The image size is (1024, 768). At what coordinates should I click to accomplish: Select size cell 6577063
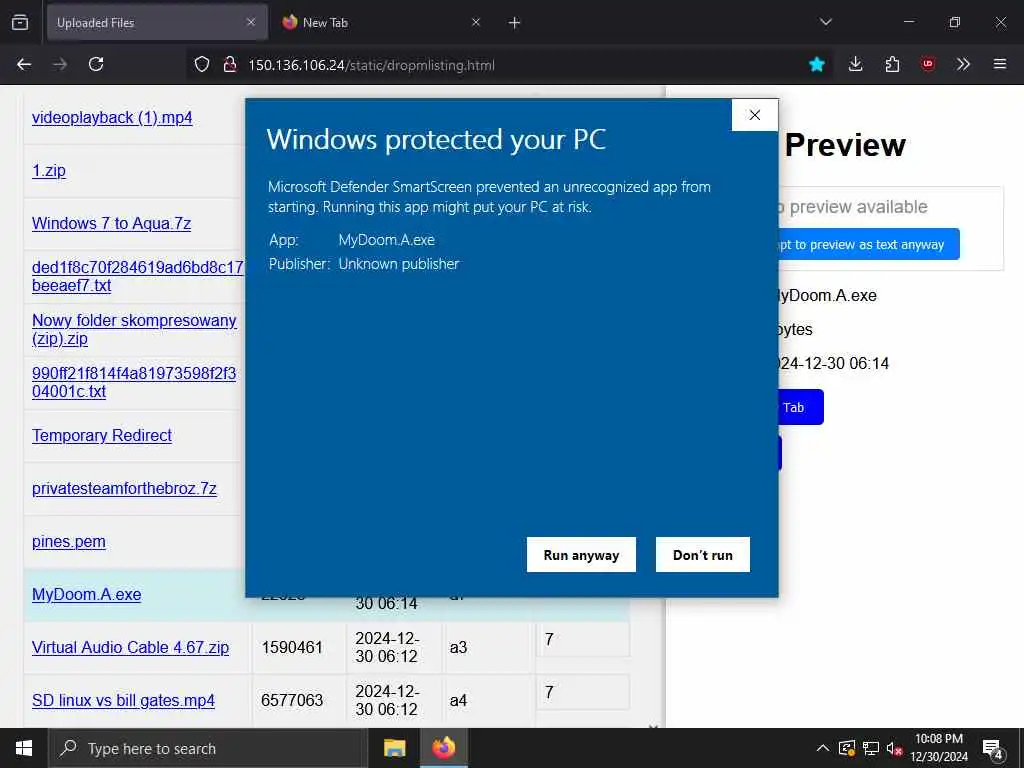pyautogui.click(x=292, y=700)
